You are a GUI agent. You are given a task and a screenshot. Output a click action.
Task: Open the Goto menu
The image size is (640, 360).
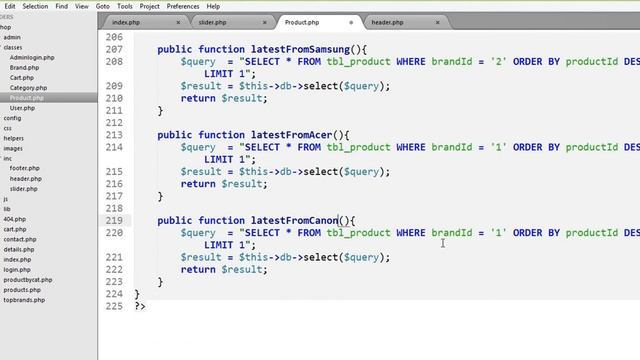(x=102, y=6)
